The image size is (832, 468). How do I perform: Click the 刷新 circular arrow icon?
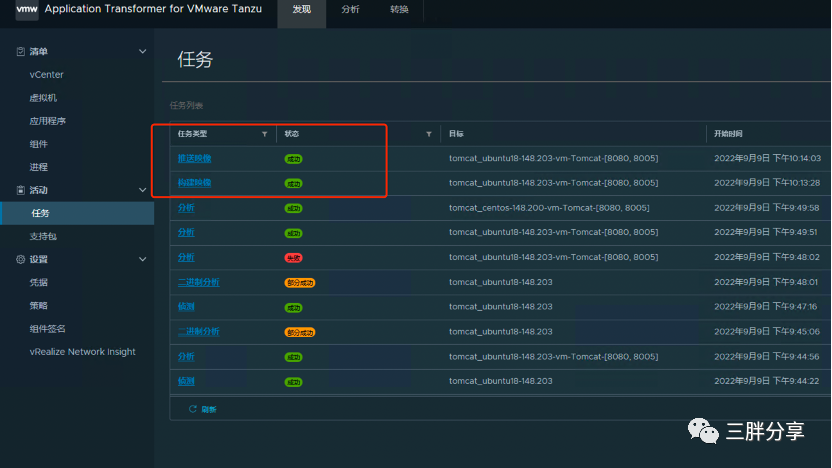[193, 409]
